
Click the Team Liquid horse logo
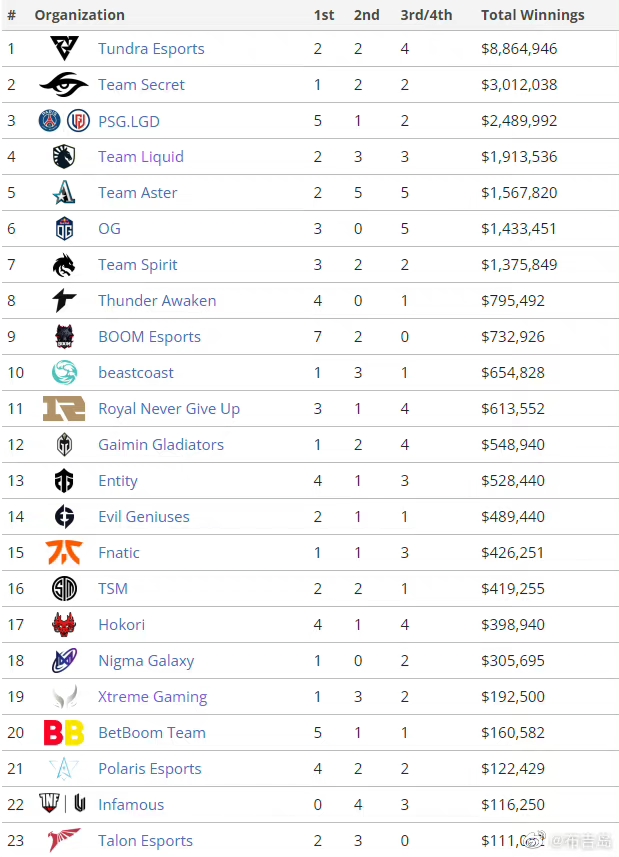(64, 156)
